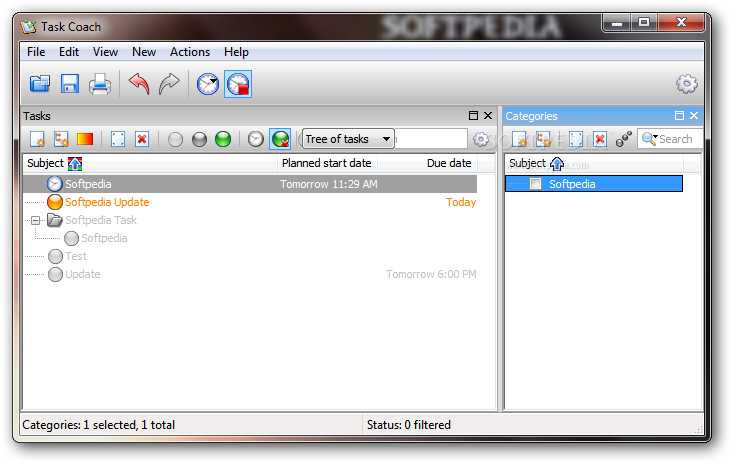Open the Categories search options magnifier
This screenshot has height=463, width=732.
pos(649,139)
